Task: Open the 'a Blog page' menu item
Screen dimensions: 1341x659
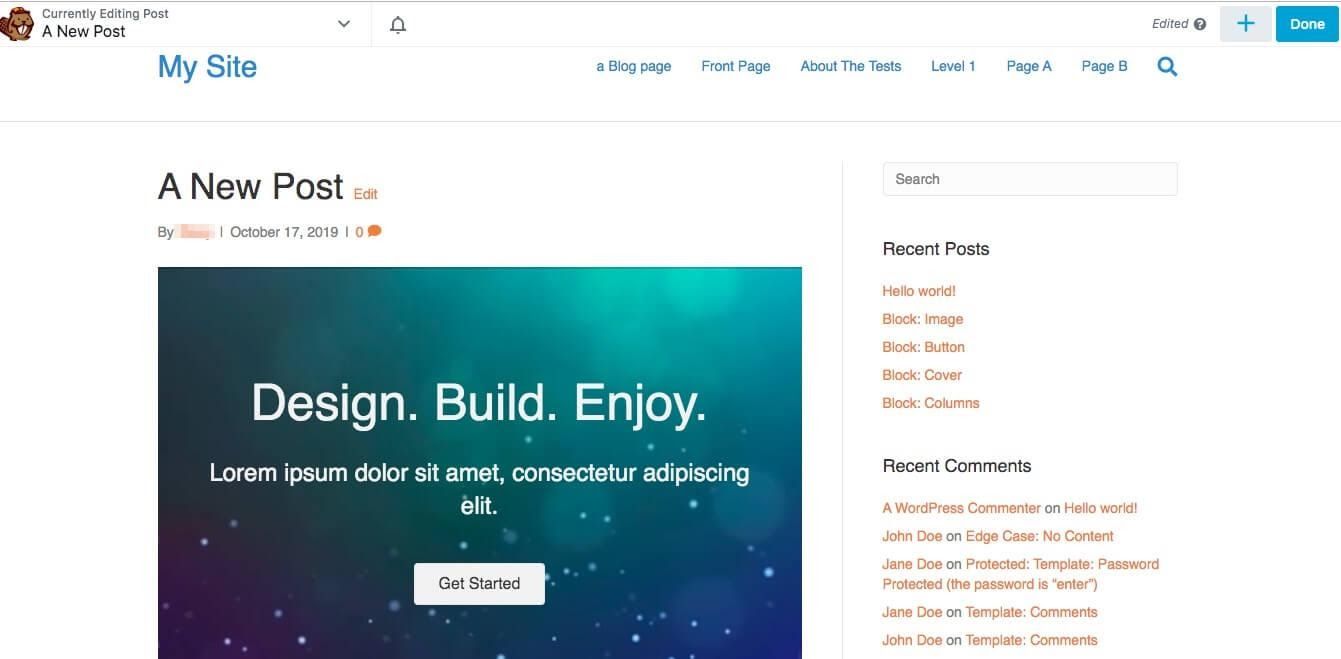Action: tap(633, 66)
